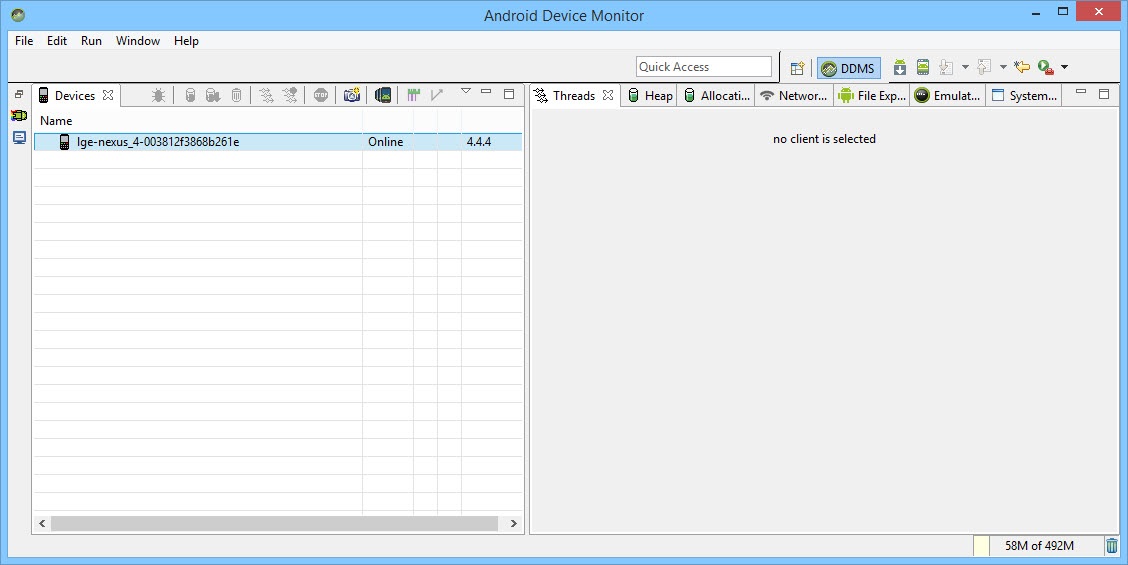Image resolution: width=1128 pixels, height=565 pixels.
Task: Click in the Quick Access search field
Action: coord(703,67)
